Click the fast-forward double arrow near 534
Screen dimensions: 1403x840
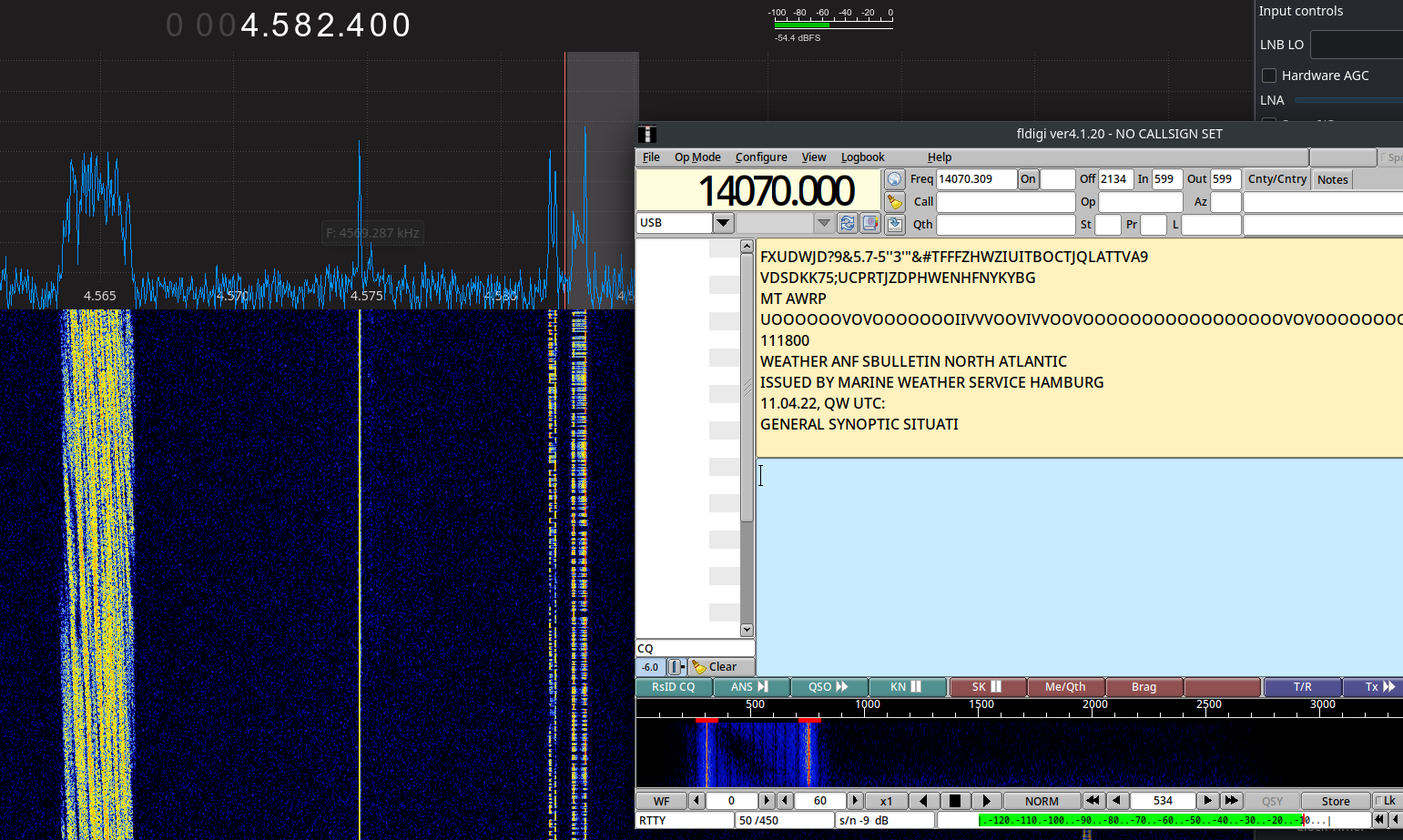1231,801
